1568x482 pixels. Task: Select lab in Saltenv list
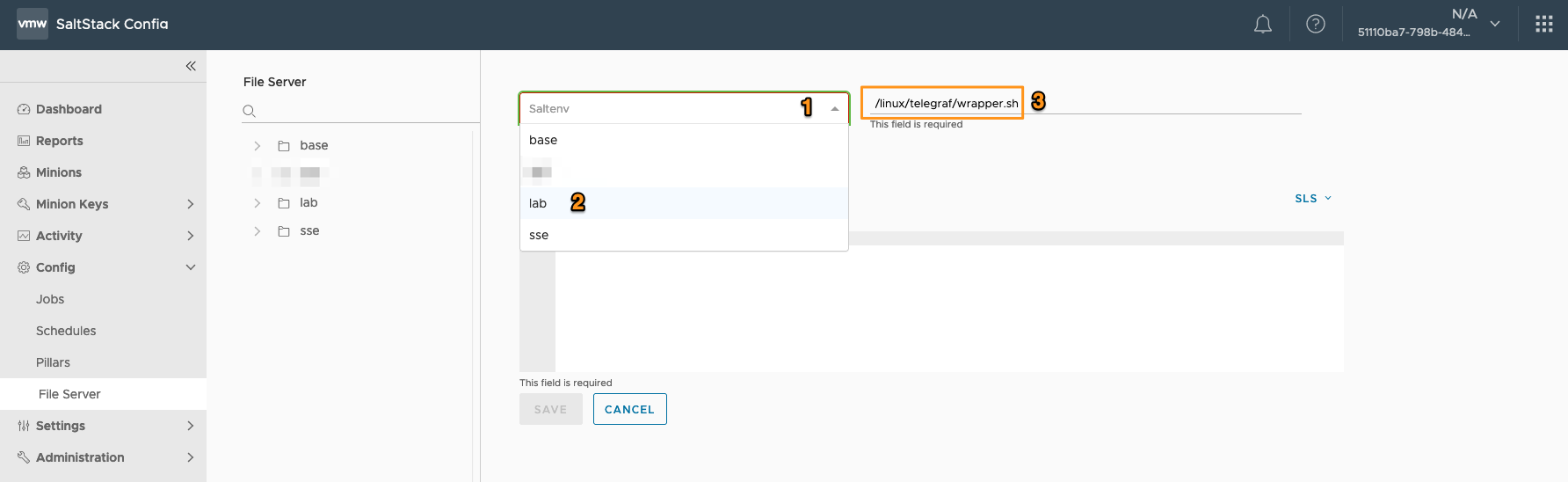(684, 203)
